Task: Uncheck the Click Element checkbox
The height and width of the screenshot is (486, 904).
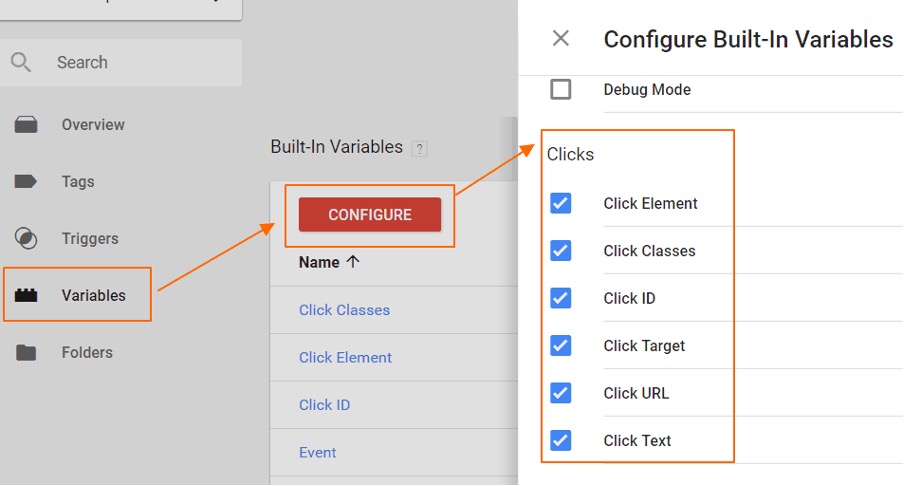Action: (x=560, y=203)
